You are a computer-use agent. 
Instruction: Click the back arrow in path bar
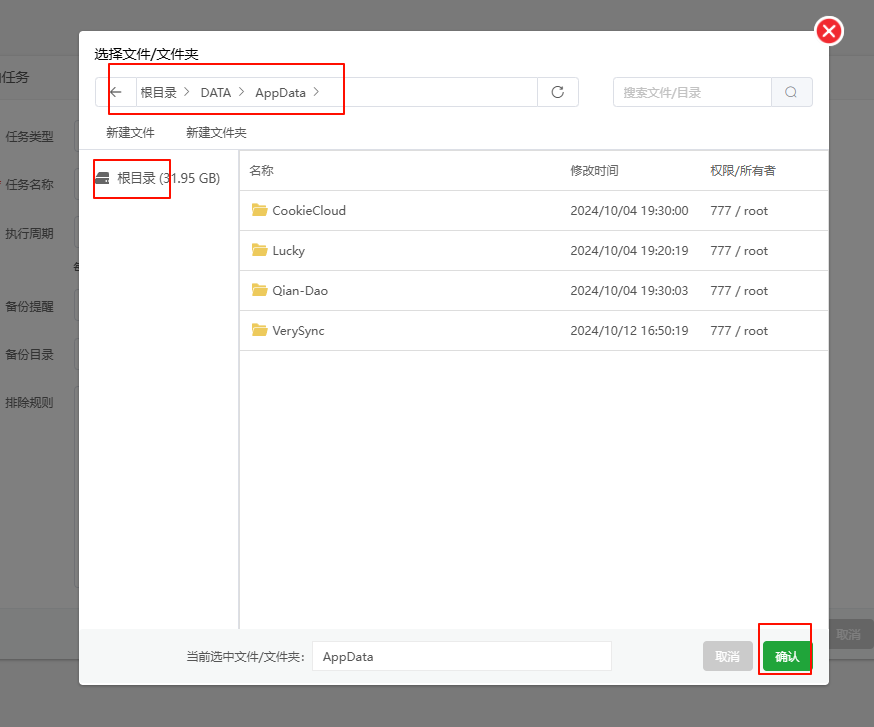pyautogui.click(x=116, y=92)
